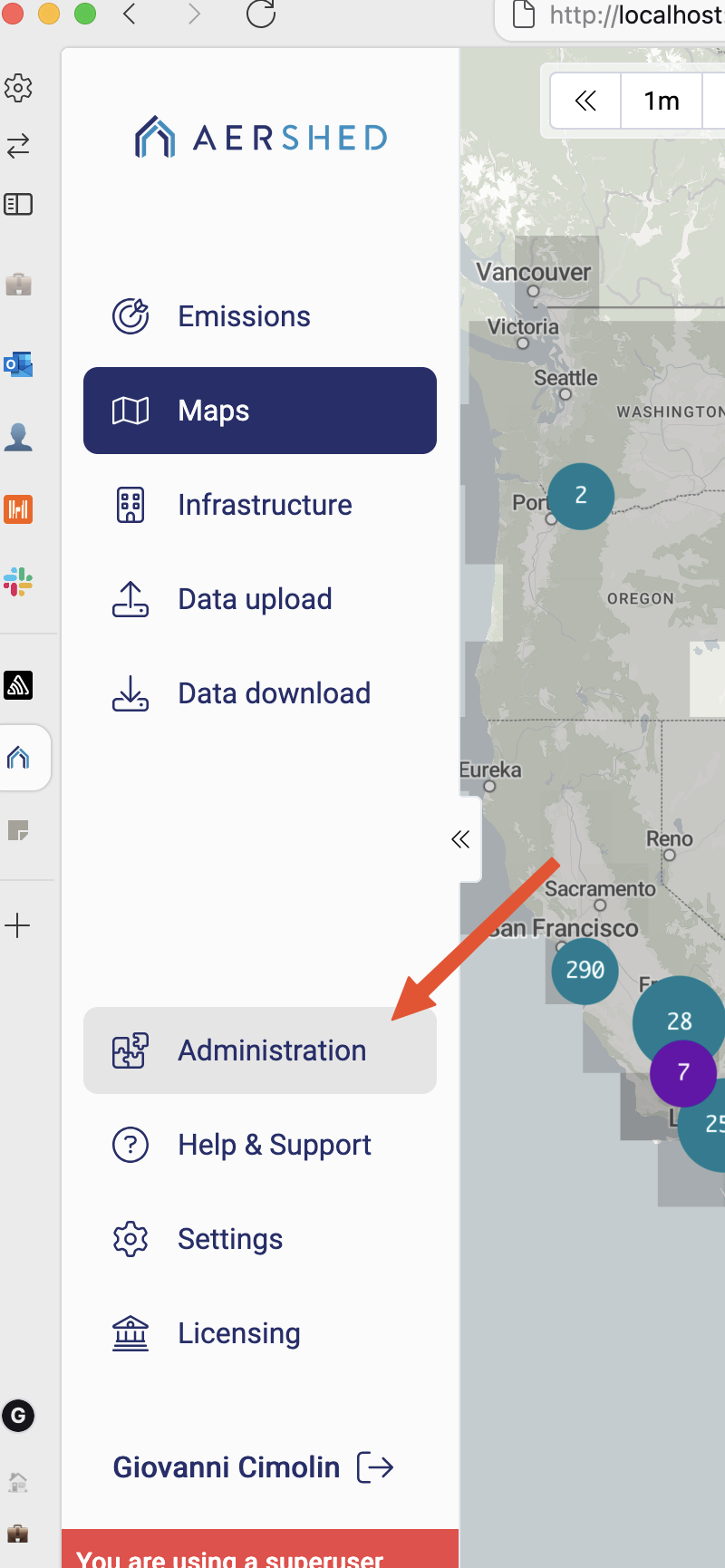Open Settings from the sidebar gear icon
Screen dimensions: 725x1568
130,1239
